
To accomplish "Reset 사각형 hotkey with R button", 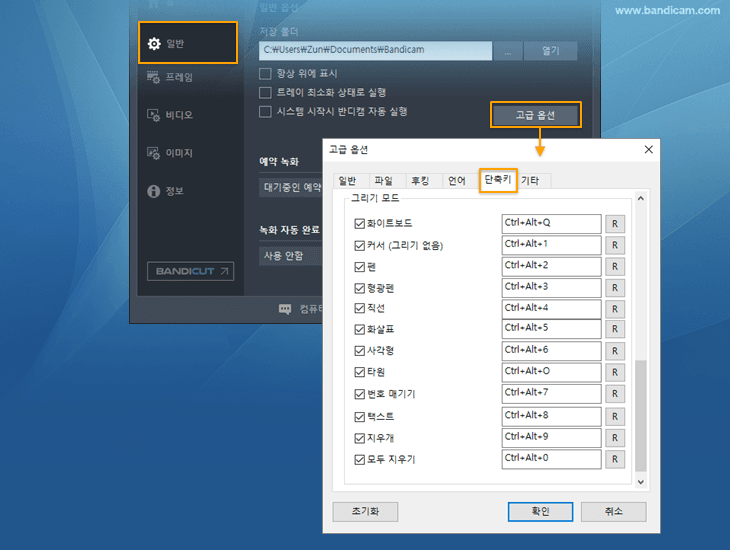I will (x=615, y=351).
